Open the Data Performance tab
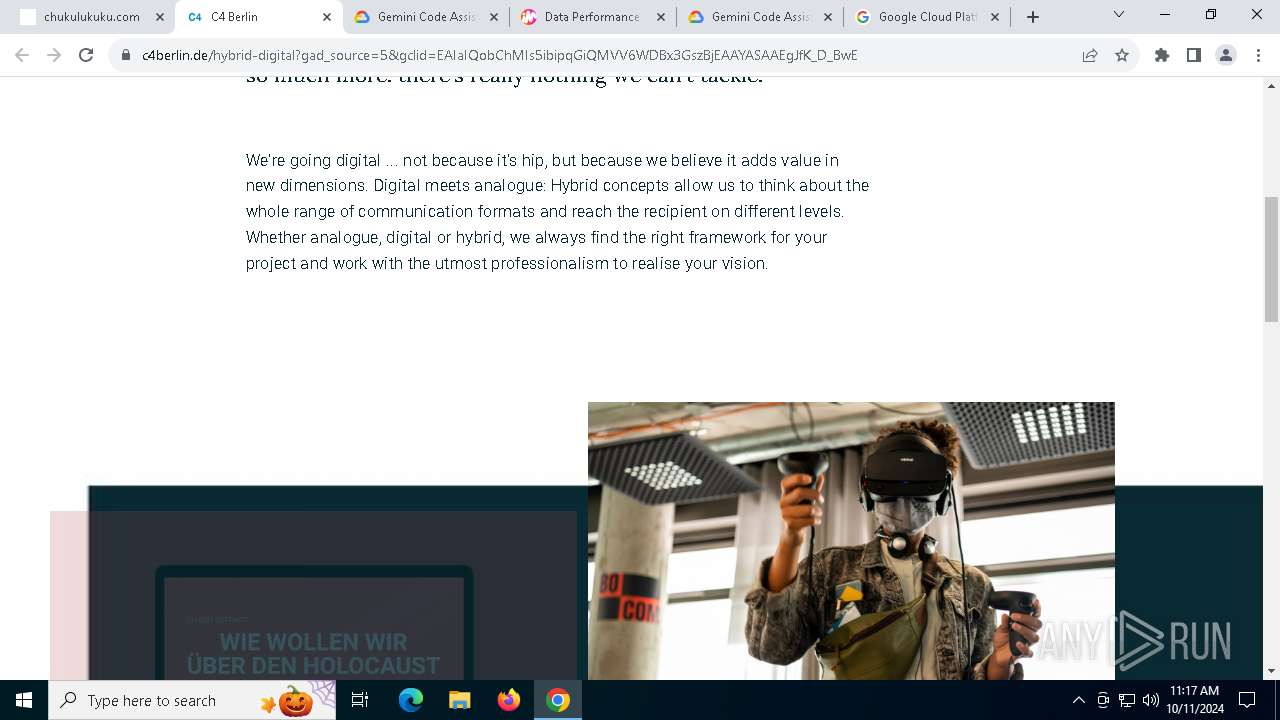The height and width of the screenshot is (720, 1280). pos(592,17)
